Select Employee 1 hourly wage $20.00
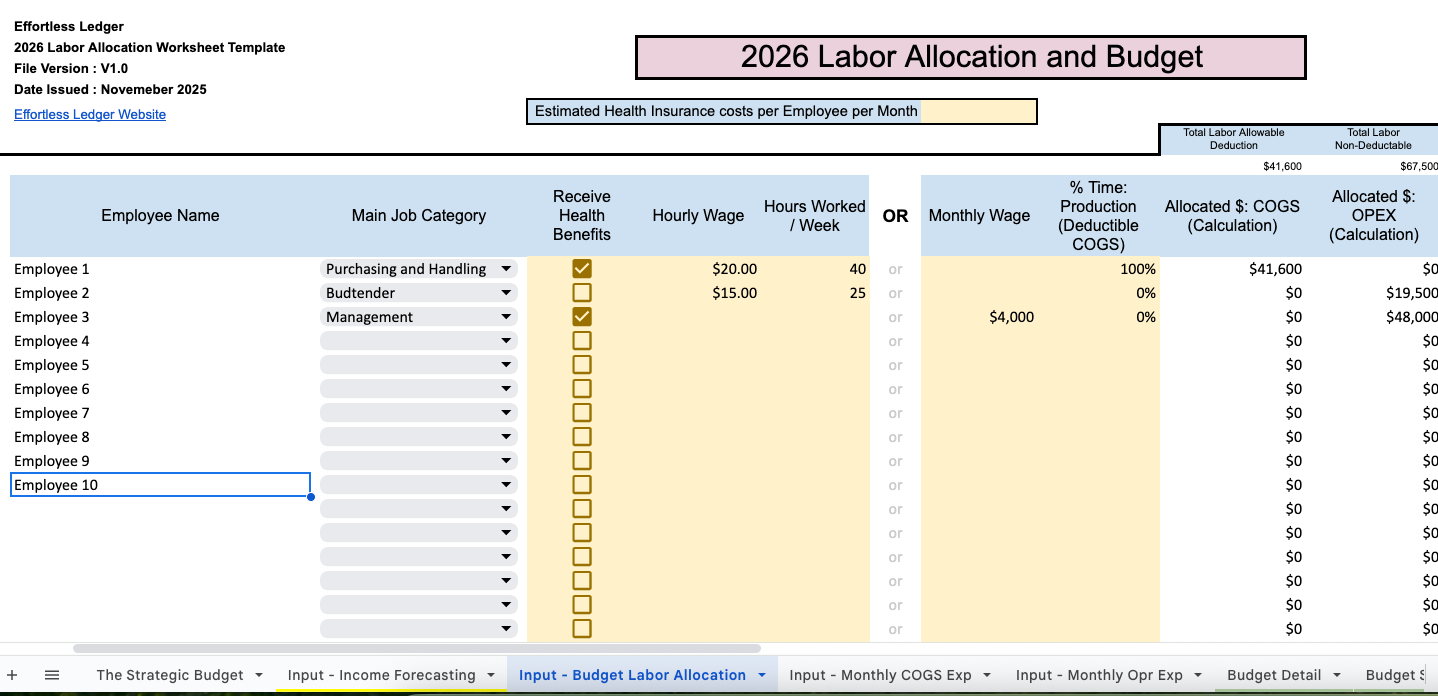The height and width of the screenshot is (696, 1438). (698, 268)
